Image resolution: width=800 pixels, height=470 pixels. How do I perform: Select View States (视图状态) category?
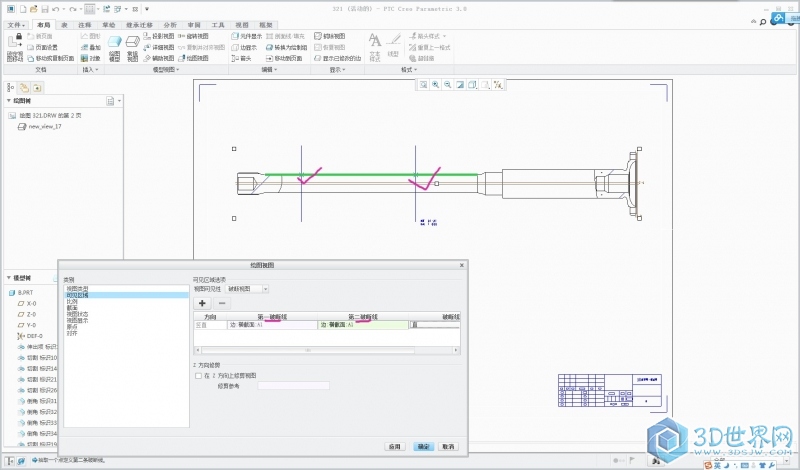[77, 314]
